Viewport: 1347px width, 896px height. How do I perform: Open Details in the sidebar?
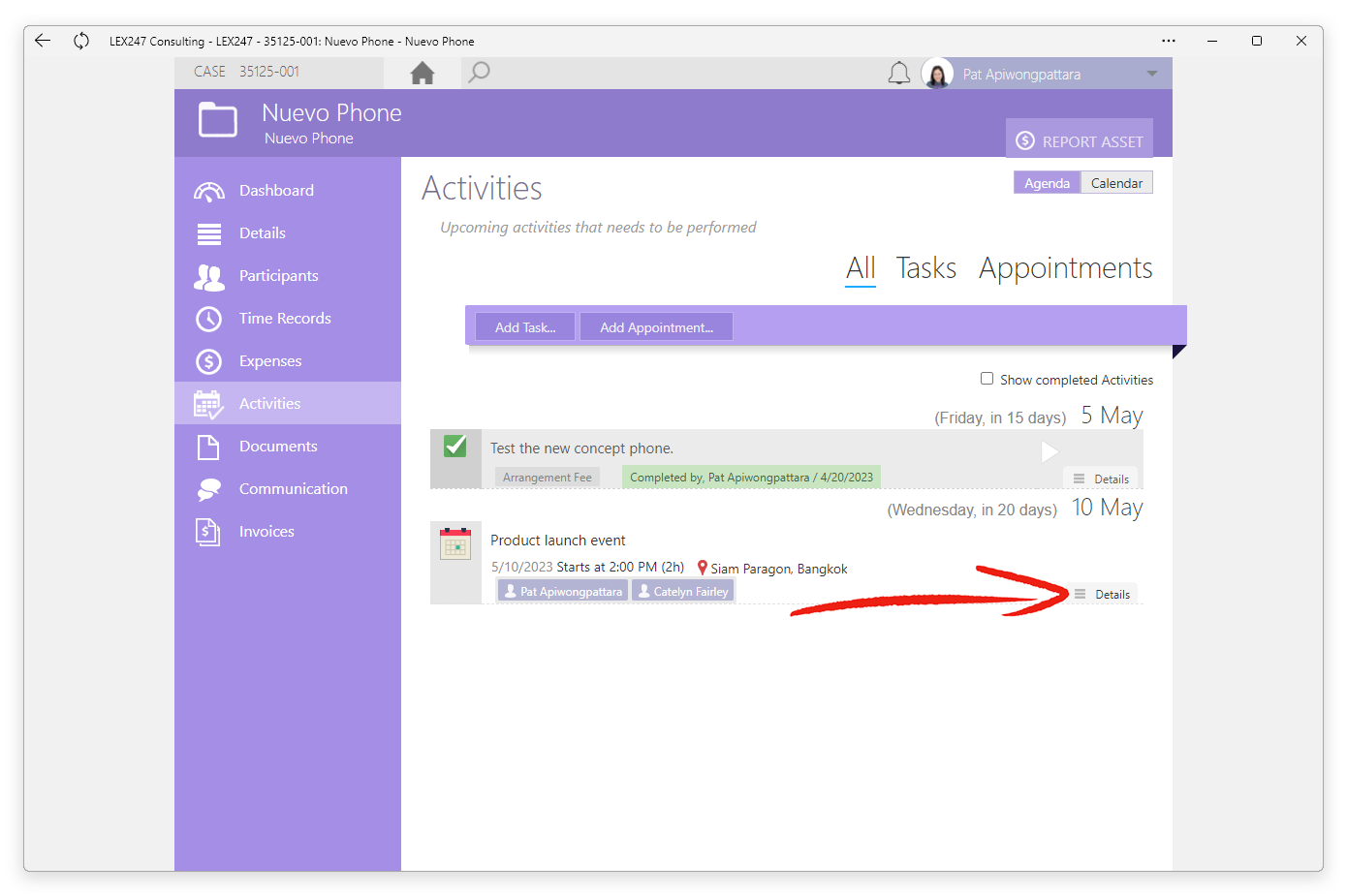pos(288,233)
